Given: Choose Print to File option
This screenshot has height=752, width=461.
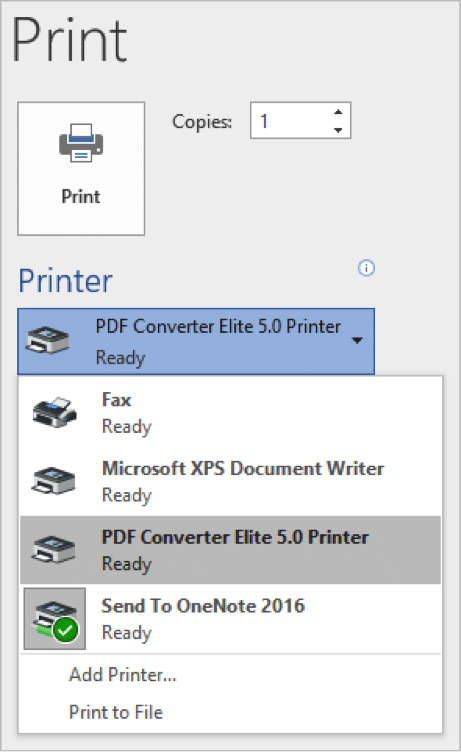Looking at the screenshot, I should [x=116, y=712].
